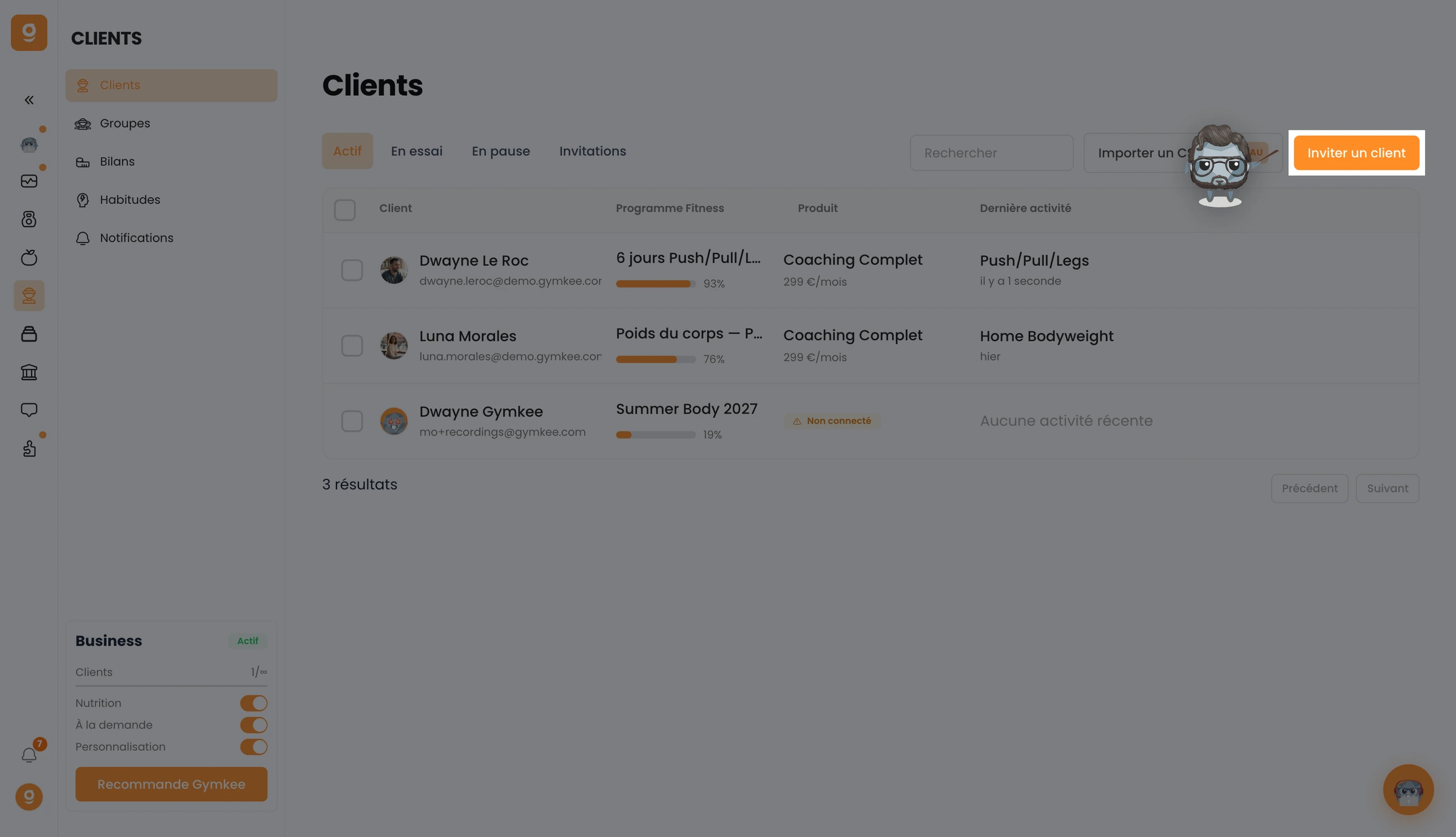Open the apple nutrition icon in rail
This screenshot has width=1456, height=837.
coord(29,257)
